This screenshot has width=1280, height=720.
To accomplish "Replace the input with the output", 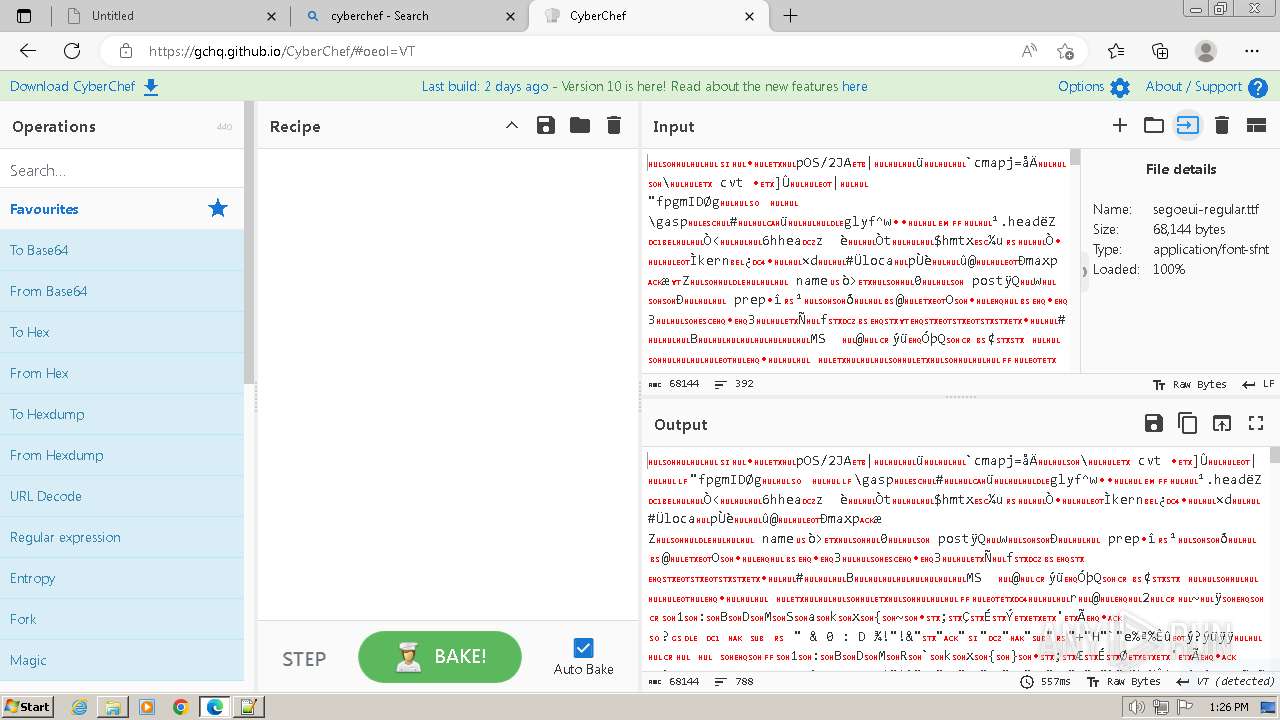I will point(1222,423).
